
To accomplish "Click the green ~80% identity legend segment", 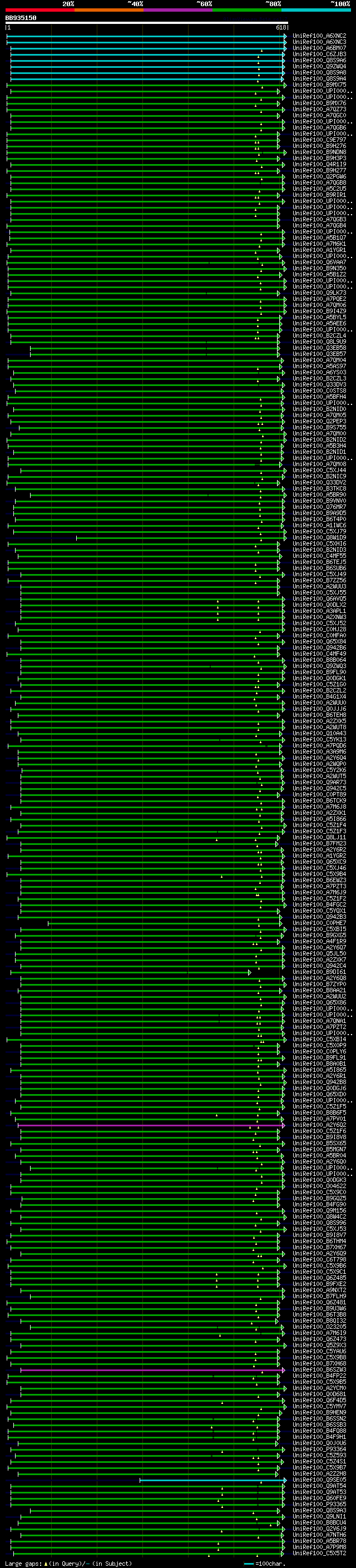I will click(x=247, y=10).
